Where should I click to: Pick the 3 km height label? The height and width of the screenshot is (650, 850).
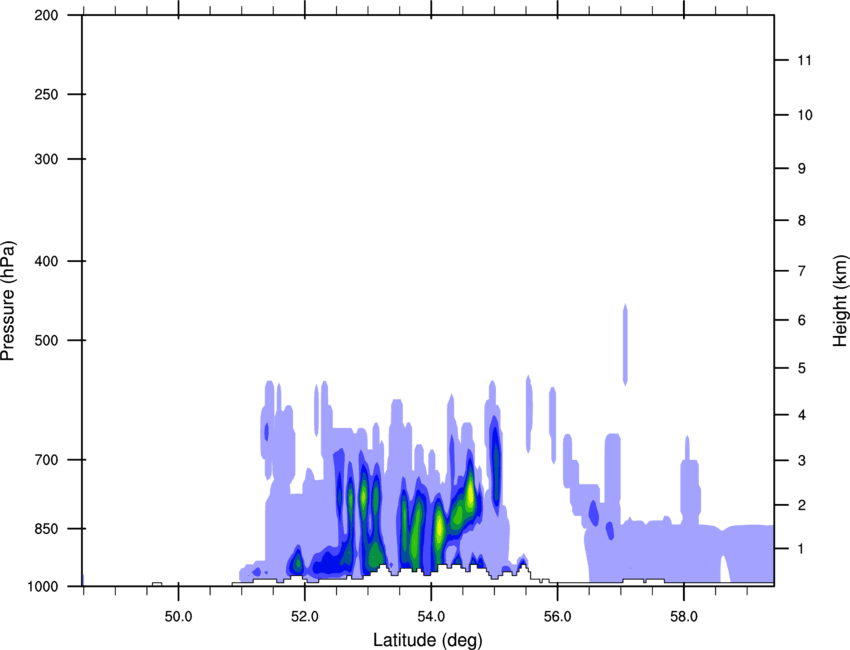point(802,461)
